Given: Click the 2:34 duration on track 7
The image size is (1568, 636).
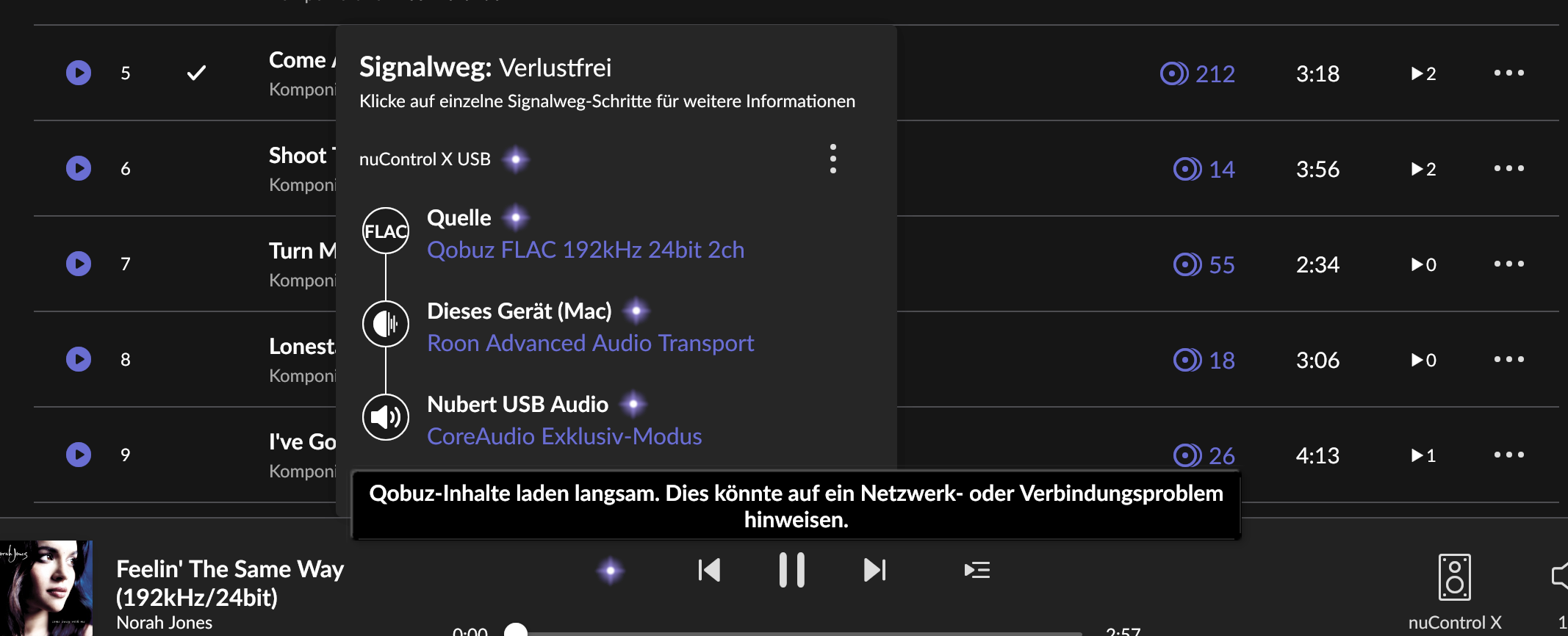Looking at the screenshot, I should click(x=1317, y=264).
